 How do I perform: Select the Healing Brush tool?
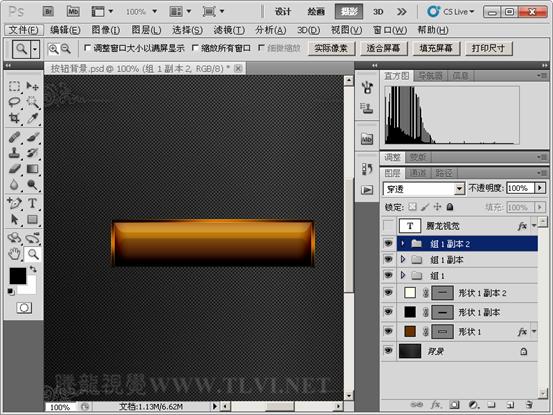(x=14, y=137)
